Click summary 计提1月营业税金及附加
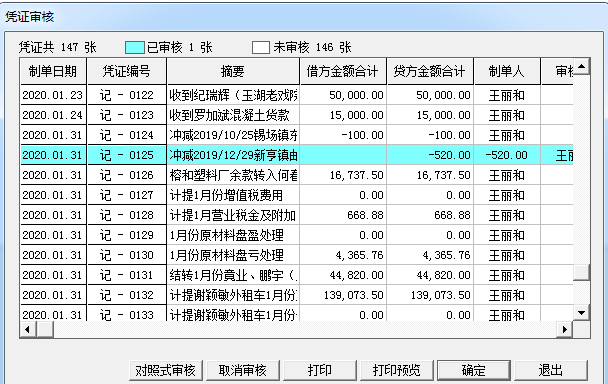Screen dimensions: 608x384 233,215
